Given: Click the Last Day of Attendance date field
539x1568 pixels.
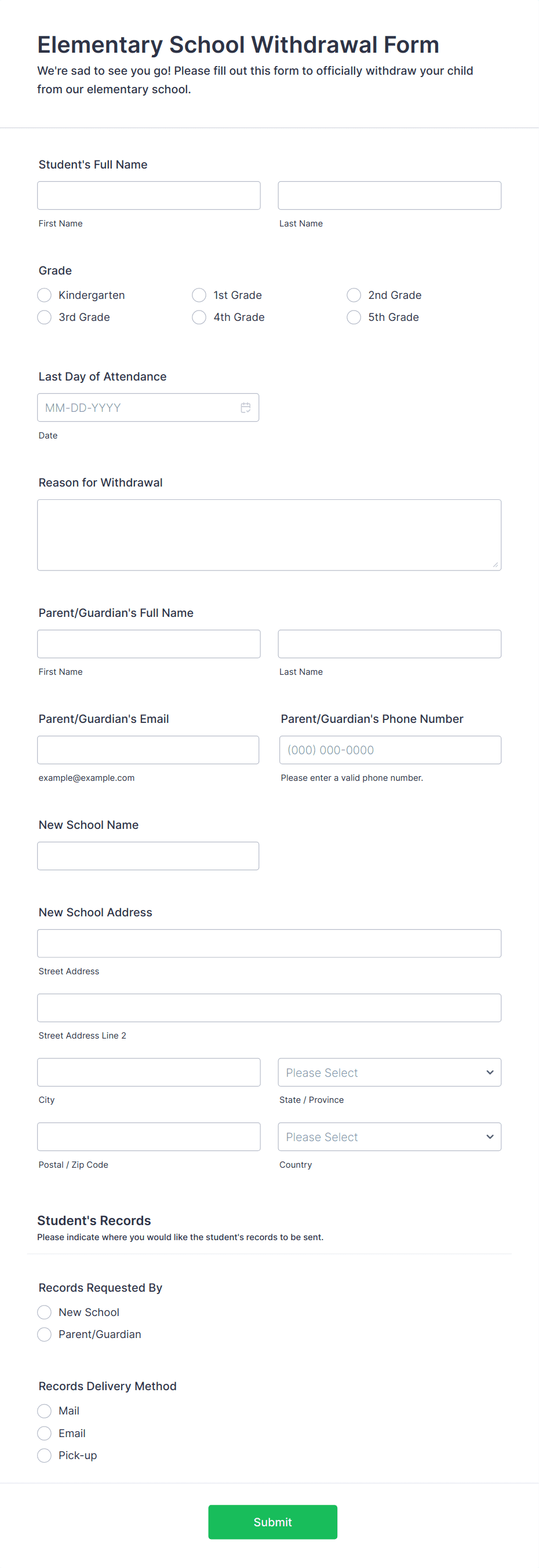Looking at the screenshot, I should coord(140,407).
